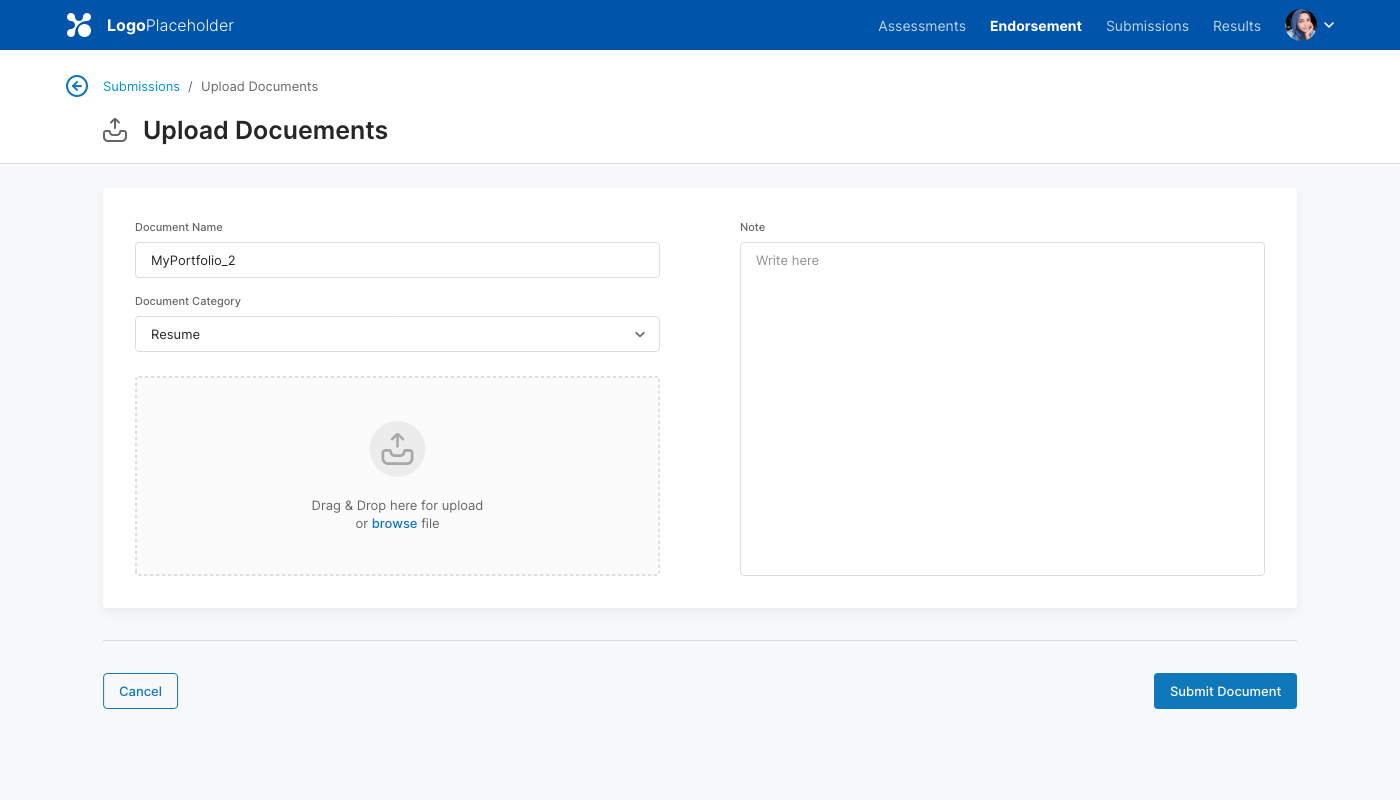Click the Cancel button

(x=140, y=691)
